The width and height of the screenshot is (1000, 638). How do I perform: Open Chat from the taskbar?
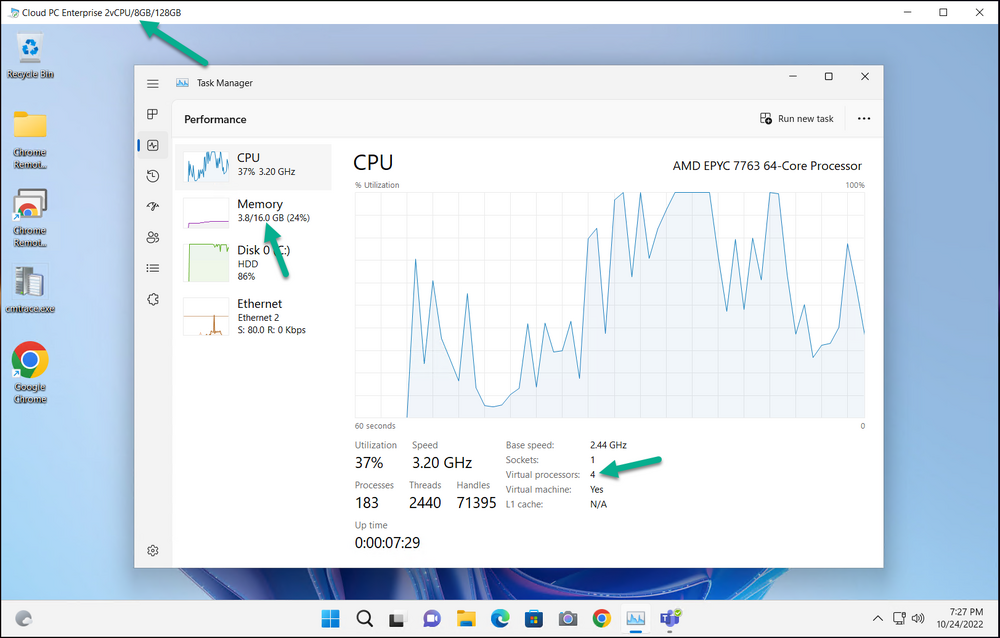tap(432, 619)
